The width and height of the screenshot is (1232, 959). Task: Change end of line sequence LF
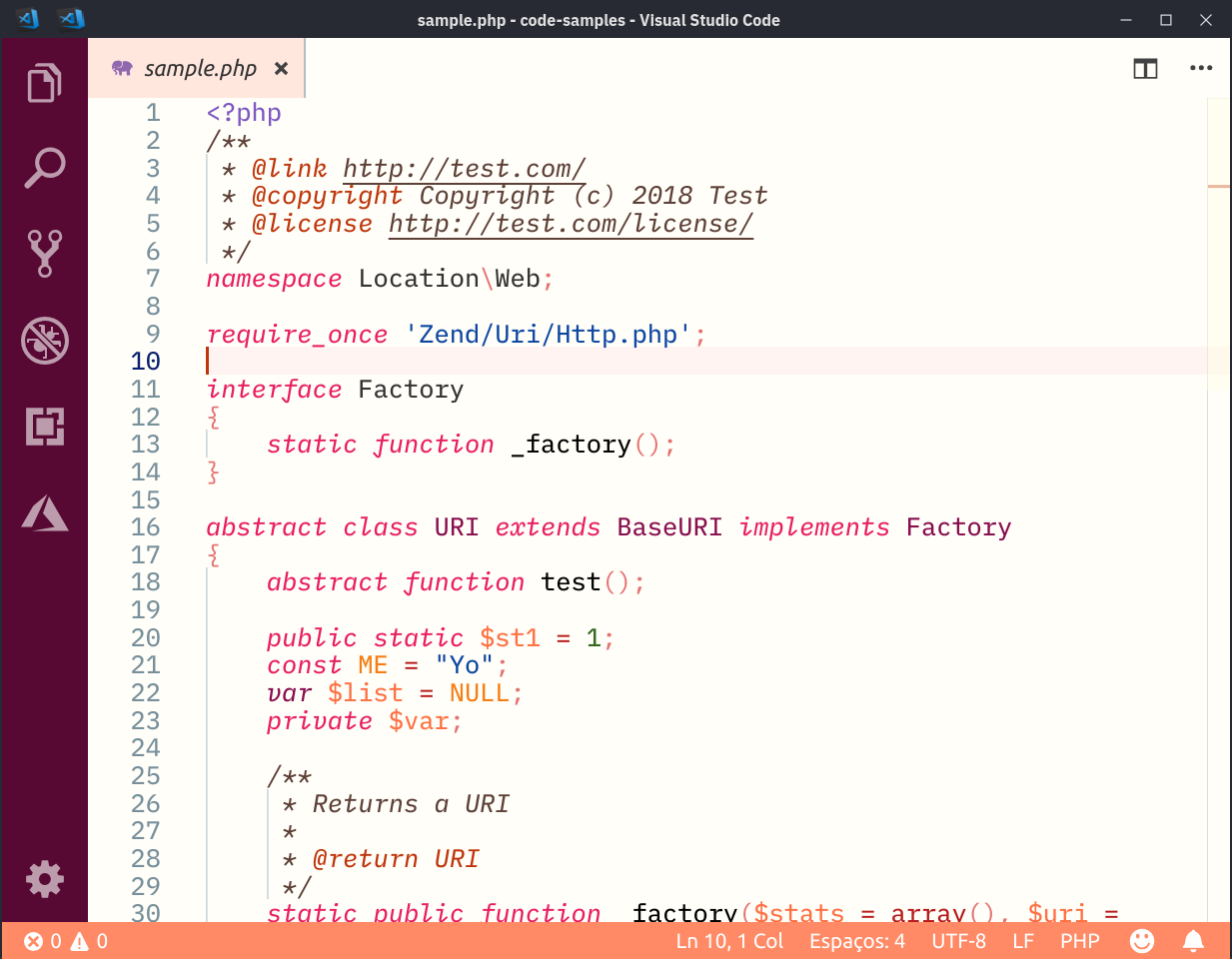(x=1023, y=941)
